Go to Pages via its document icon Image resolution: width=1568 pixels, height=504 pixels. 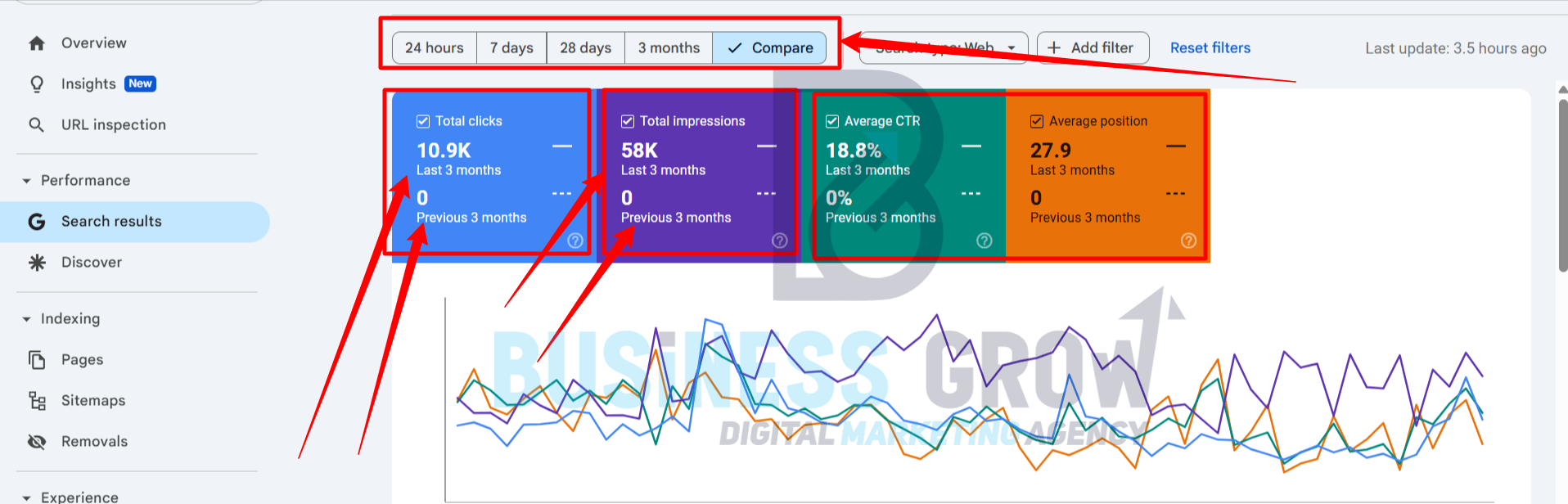[37, 360]
